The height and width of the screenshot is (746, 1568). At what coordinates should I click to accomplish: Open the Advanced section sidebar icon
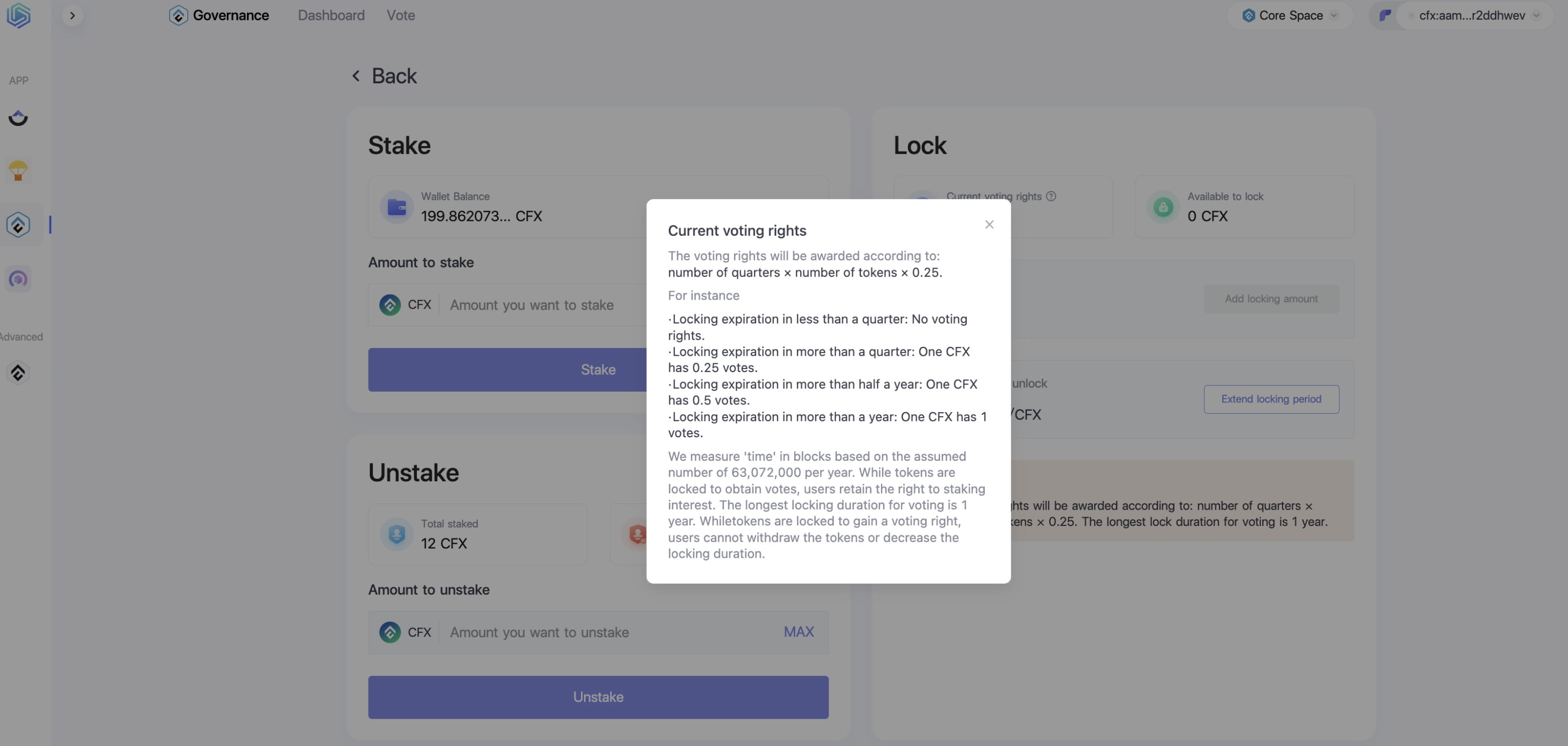pos(18,372)
